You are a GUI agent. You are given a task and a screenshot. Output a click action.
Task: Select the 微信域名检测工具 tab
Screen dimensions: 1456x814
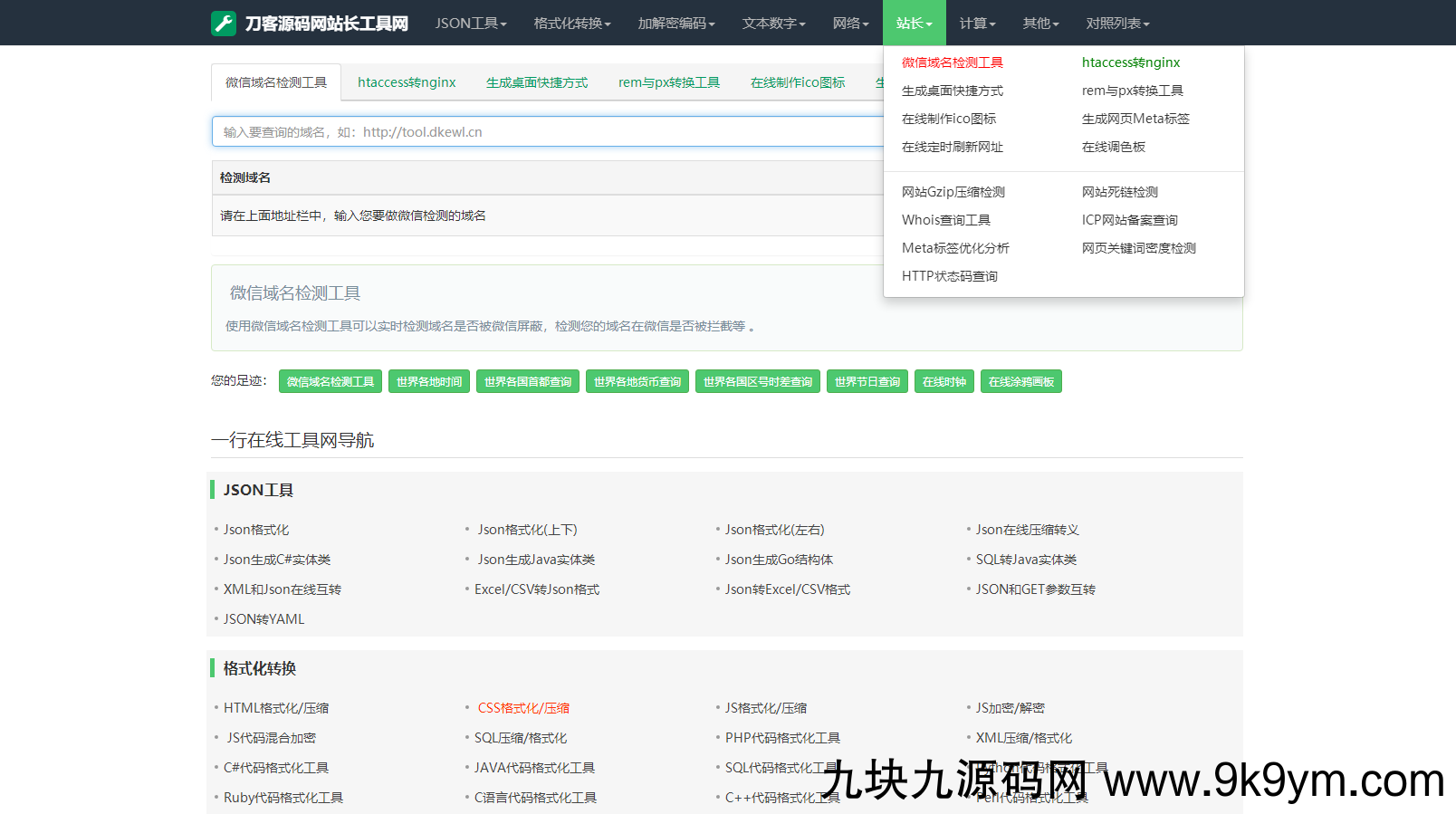tap(276, 82)
